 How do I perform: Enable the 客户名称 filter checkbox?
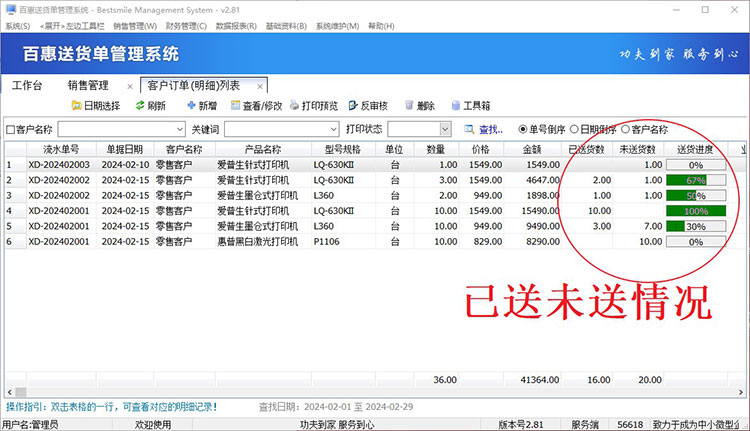(11, 130)
